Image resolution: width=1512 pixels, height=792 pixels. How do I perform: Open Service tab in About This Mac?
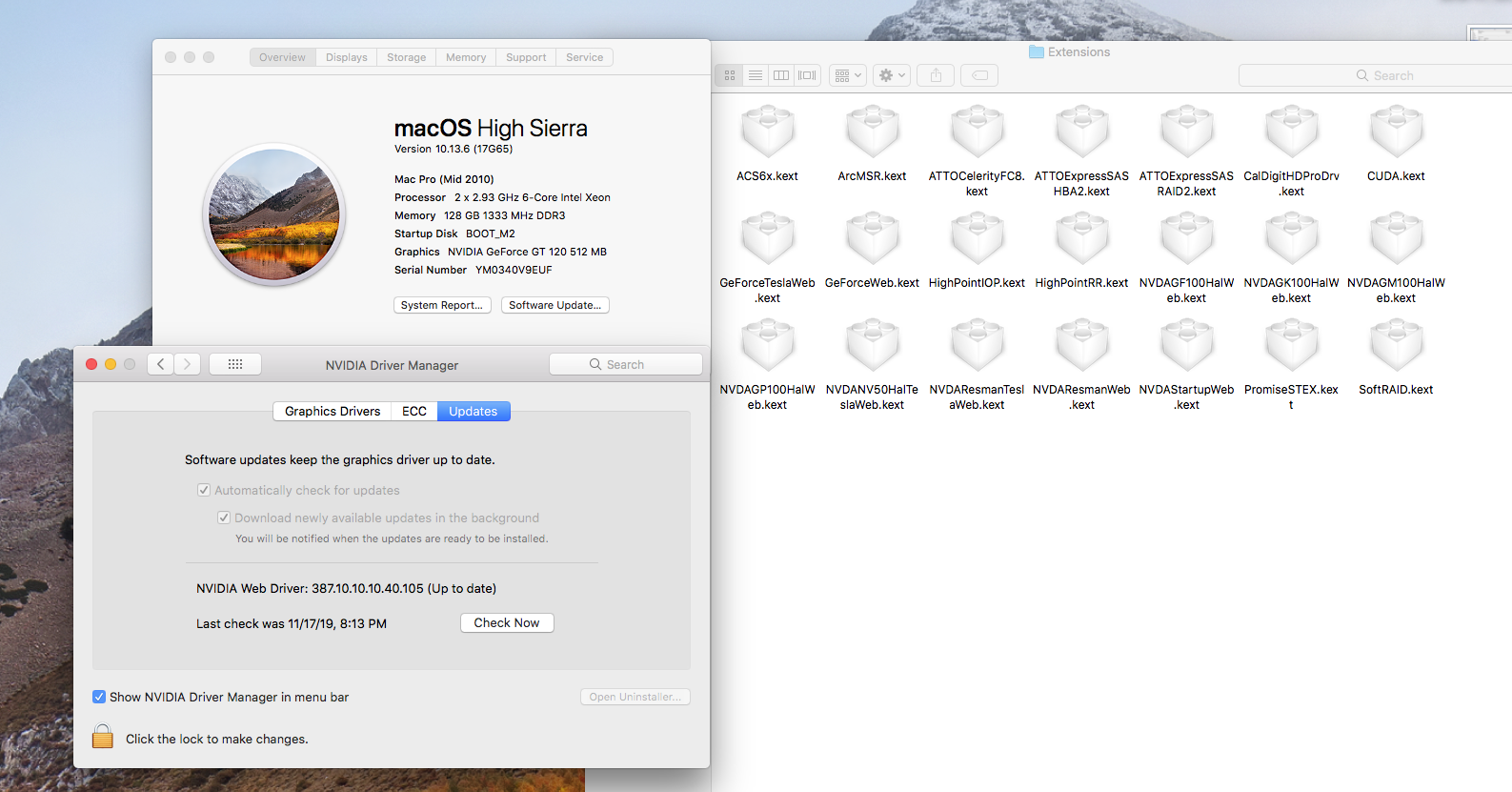pos(585,57)
